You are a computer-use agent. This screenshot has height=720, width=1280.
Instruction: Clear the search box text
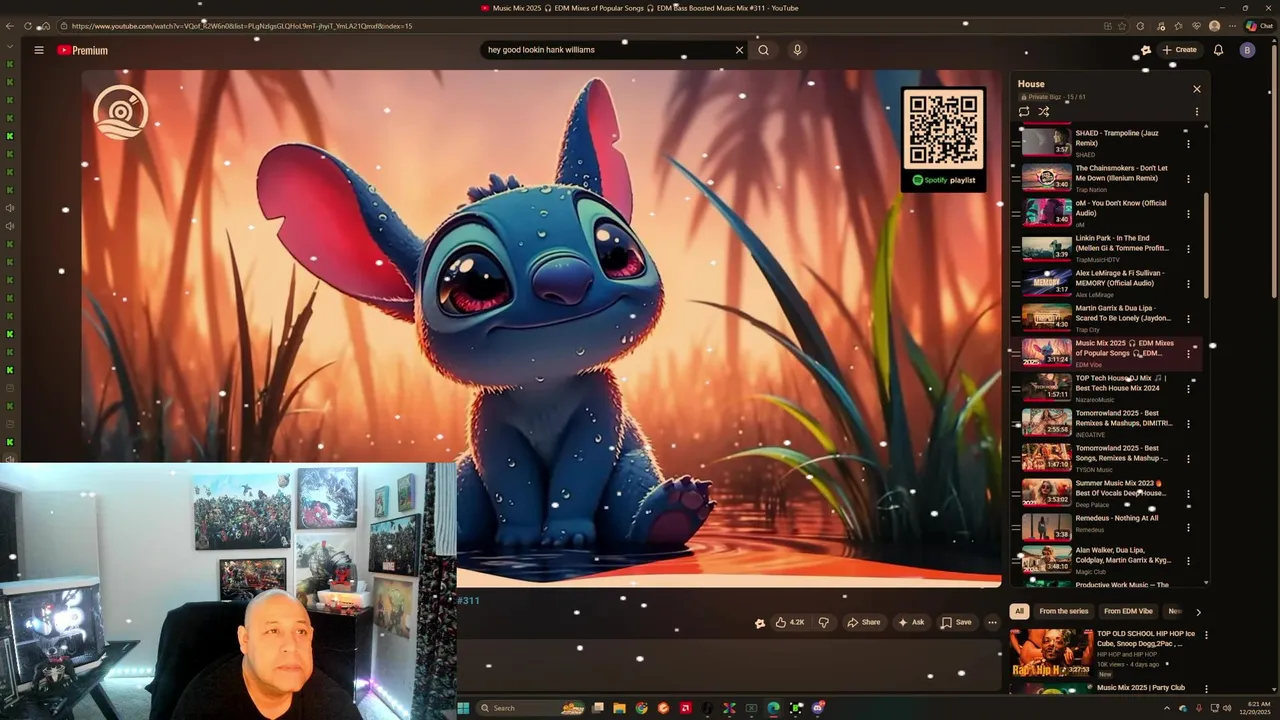(x=739, y=50)
